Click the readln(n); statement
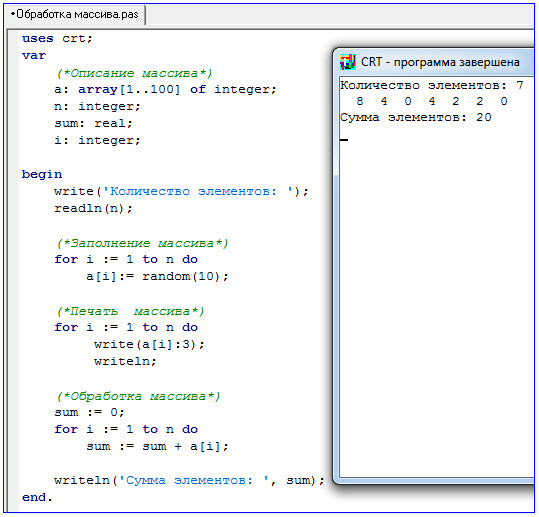The height and width of the screenshot is (517, 539). pos(93,208)
